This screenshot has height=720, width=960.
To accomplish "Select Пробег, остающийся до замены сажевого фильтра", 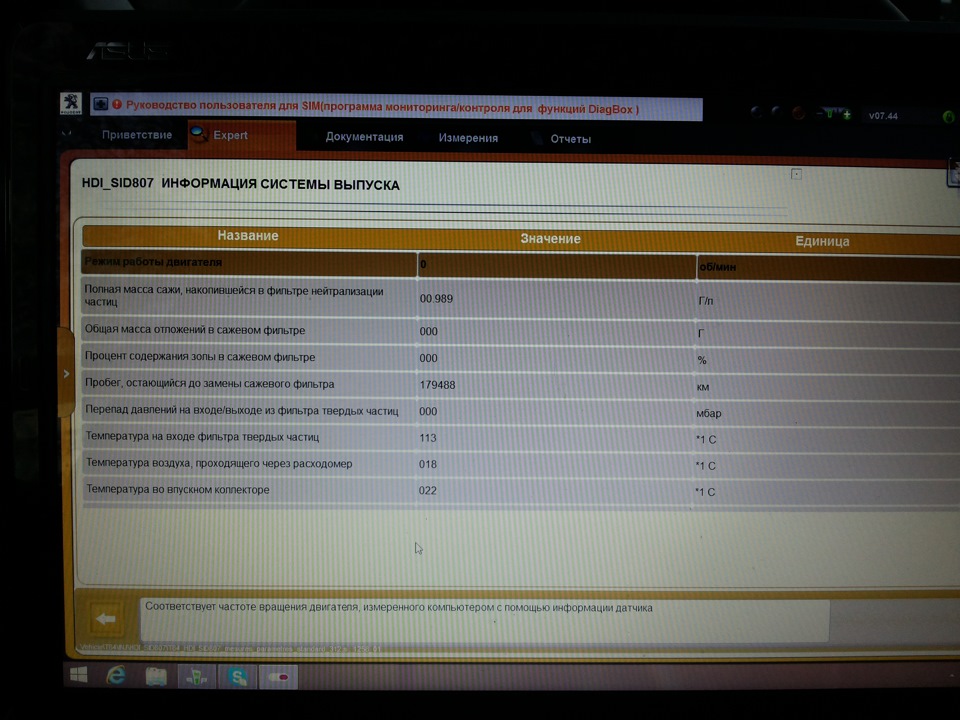I will 520,385.
